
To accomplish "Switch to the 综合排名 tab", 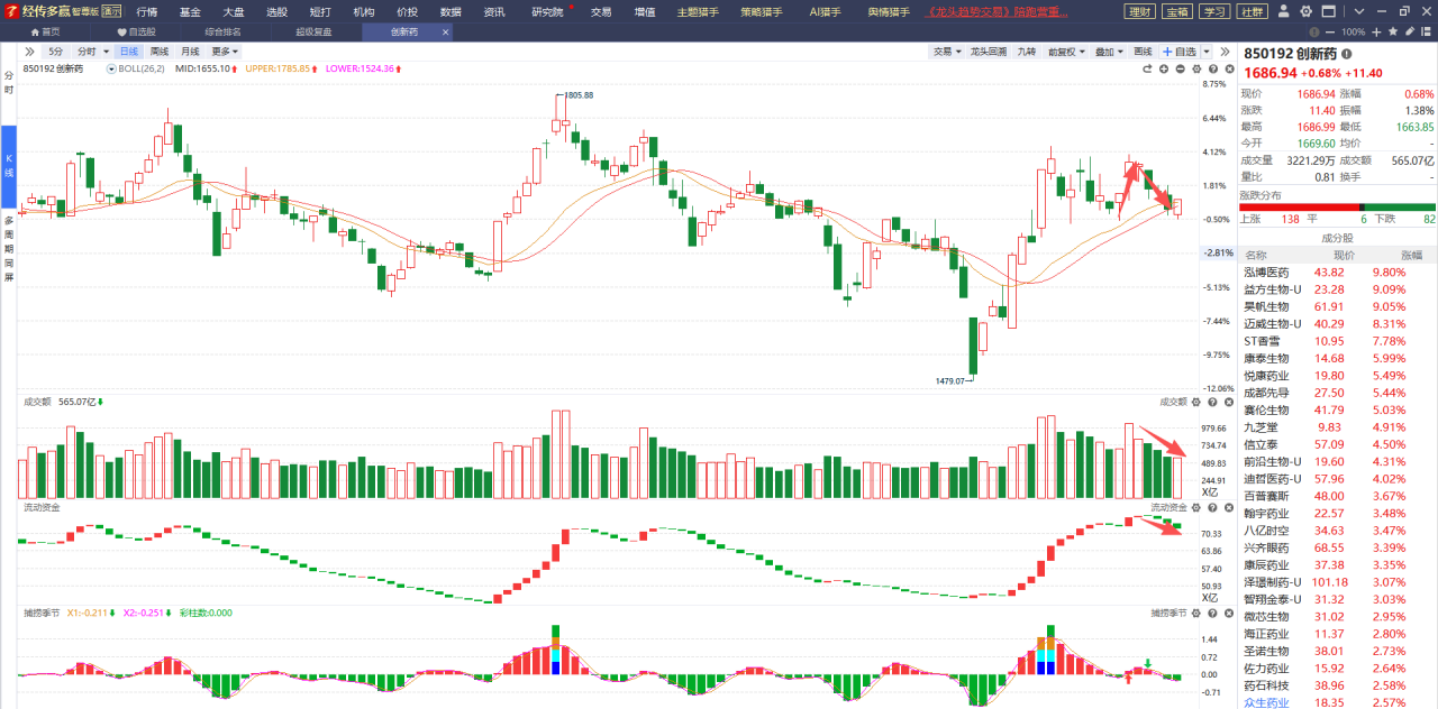I will click(222, 32).
